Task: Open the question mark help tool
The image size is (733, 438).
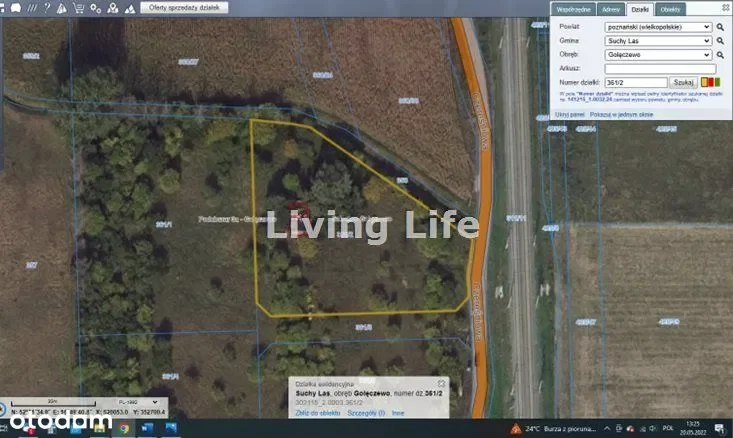Action: (46, 7)
